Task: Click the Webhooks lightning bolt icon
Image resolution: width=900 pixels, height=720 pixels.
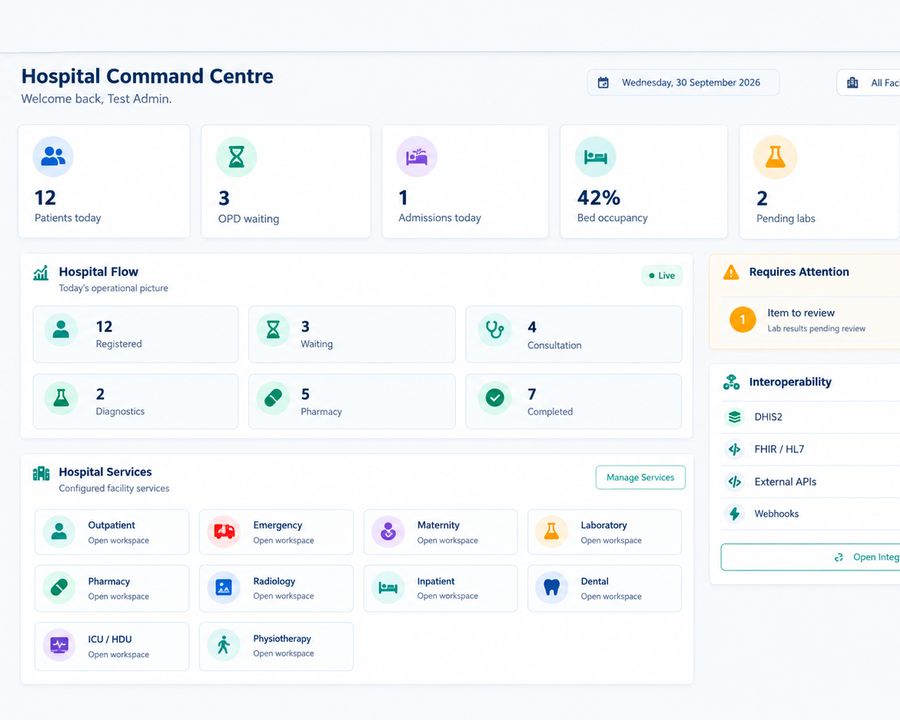Action: point(735,513)
